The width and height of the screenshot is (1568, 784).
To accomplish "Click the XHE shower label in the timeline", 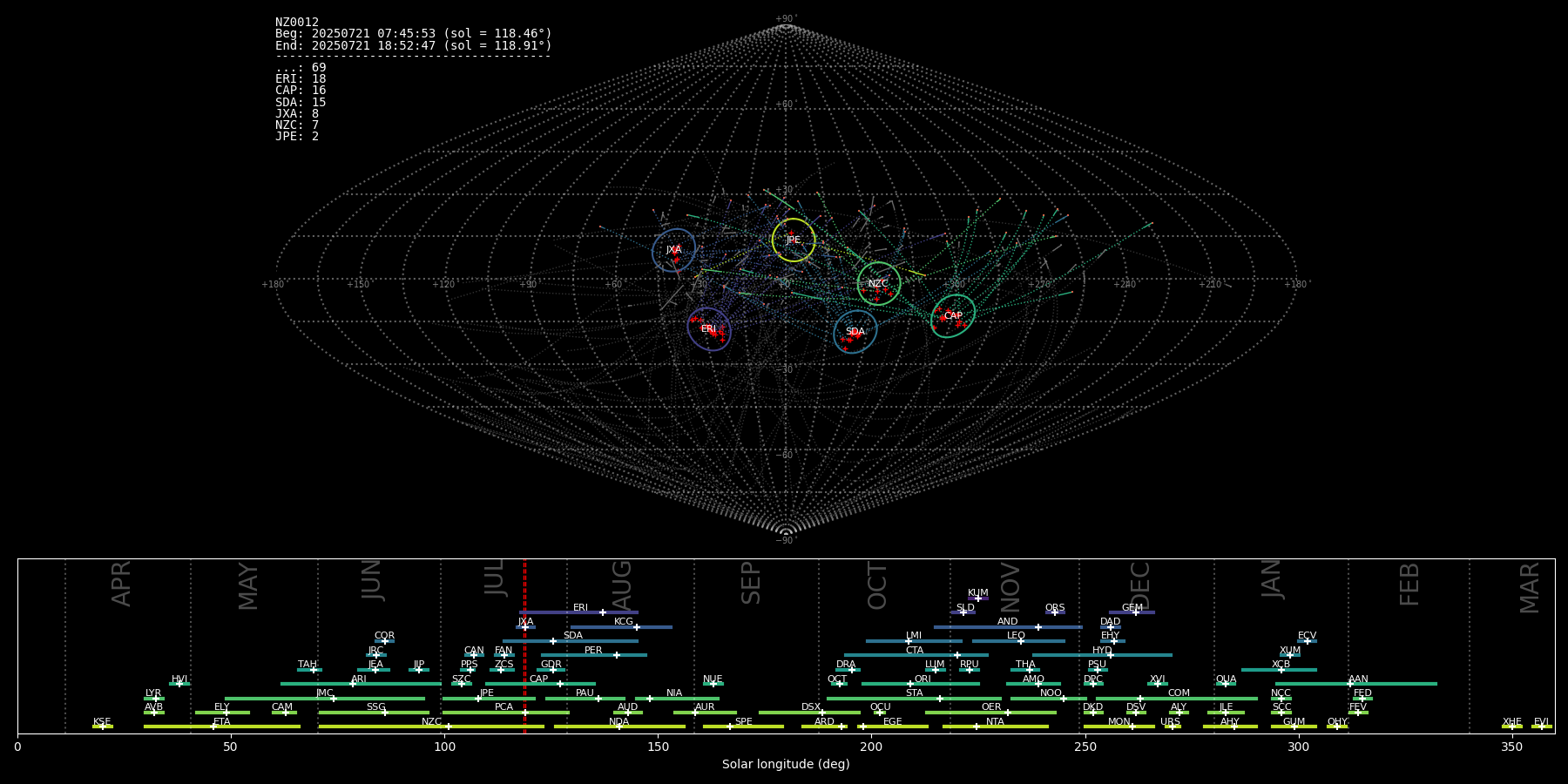I will (1512, 722).
